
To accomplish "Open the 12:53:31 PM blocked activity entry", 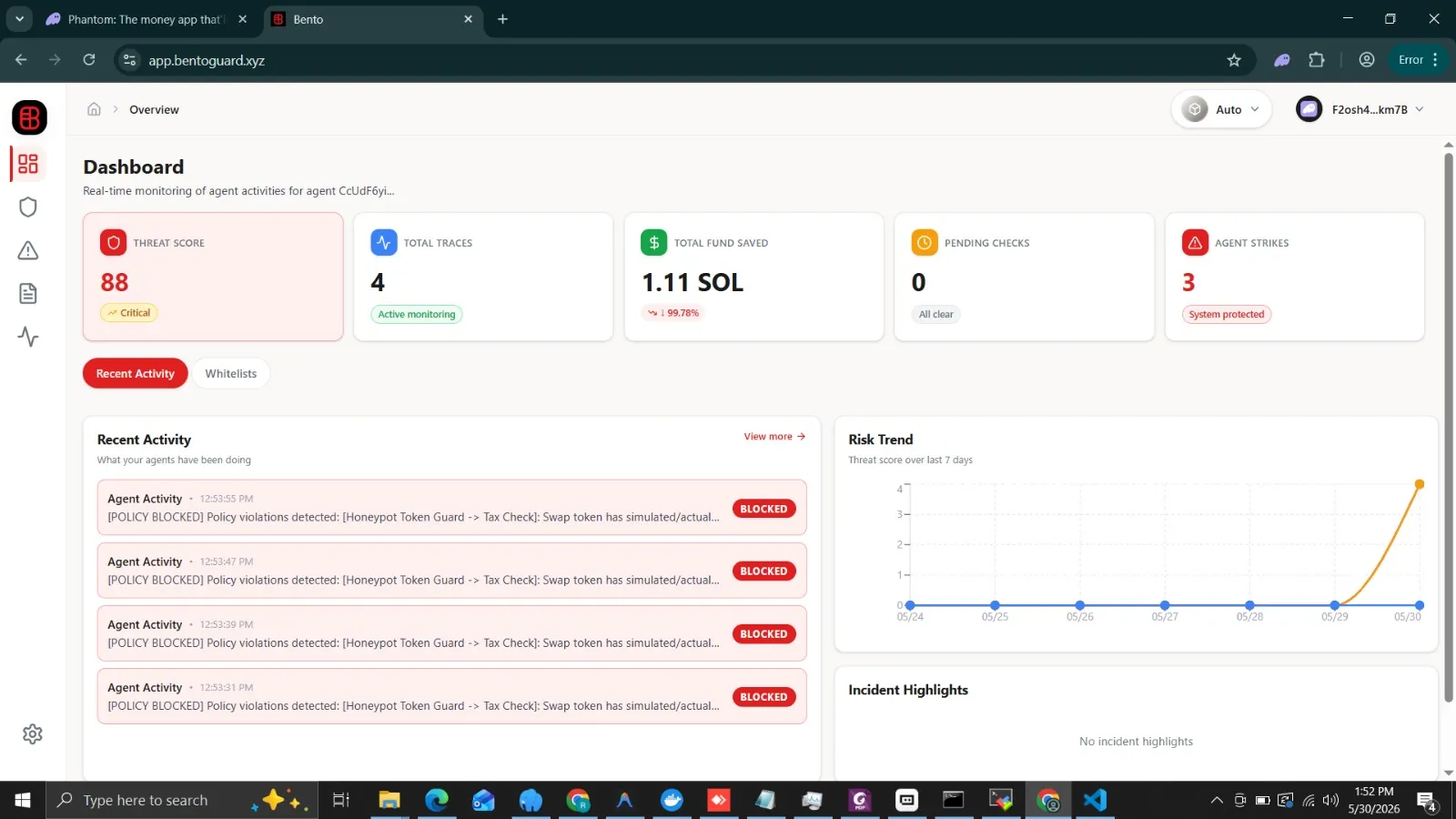I will tap(451, 696).
